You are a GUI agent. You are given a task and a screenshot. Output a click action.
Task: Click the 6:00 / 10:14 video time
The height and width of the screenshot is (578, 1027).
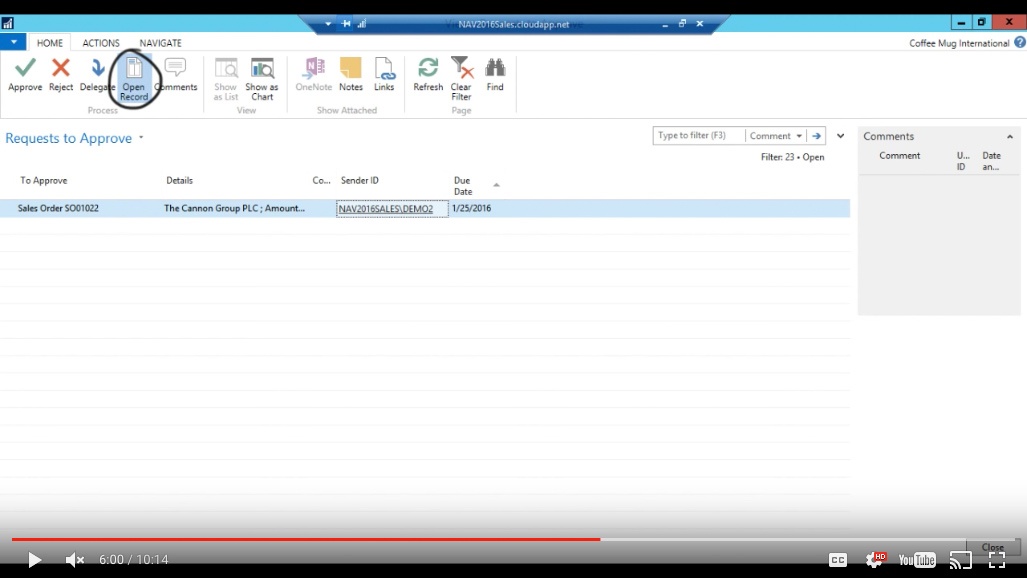(x=134, y=560)
